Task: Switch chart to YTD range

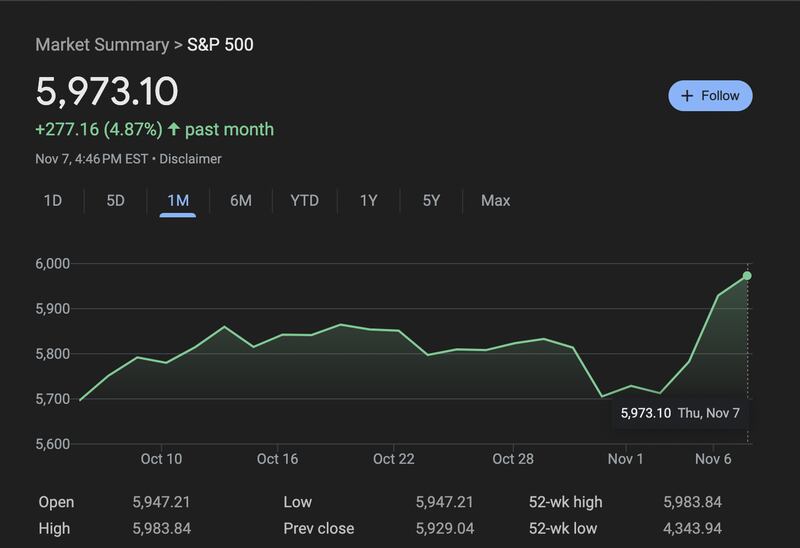Action: (304, 200)
